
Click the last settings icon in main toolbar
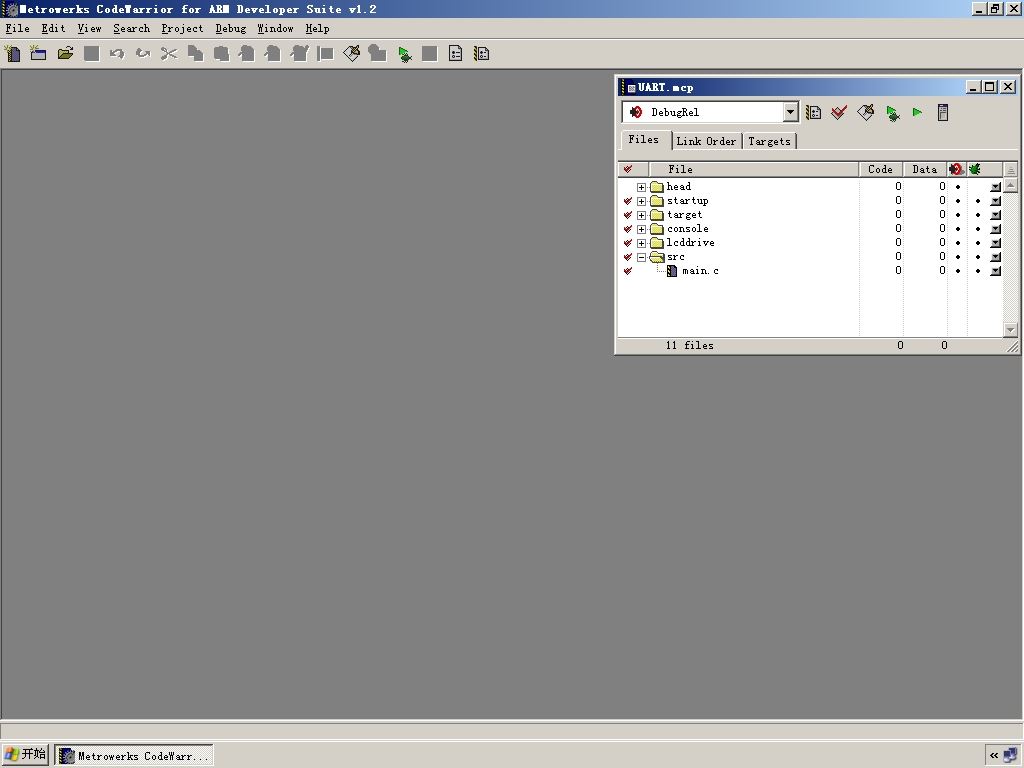(482, 54)
